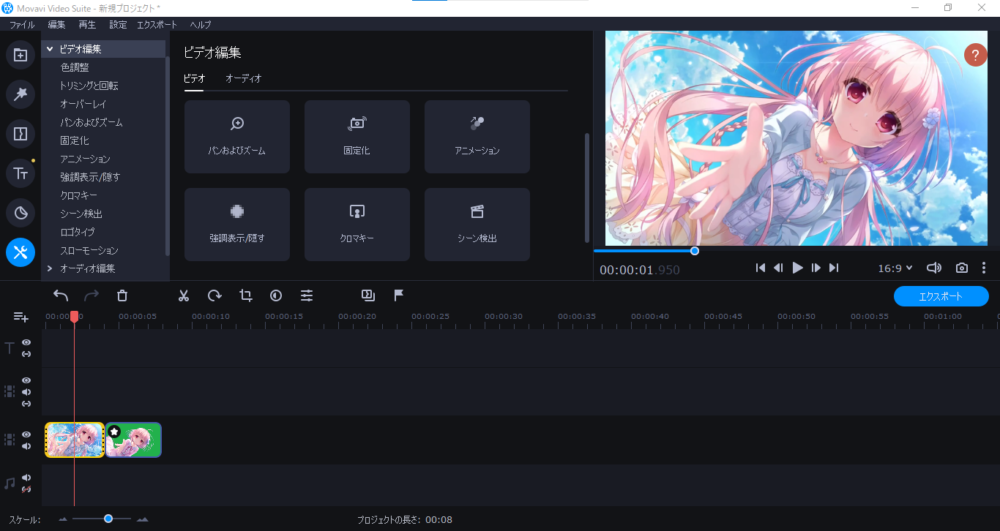Open the 16:9 aspect ratio dropdown
This screenshot has height=531, width=1000.
tap(895, 268)
